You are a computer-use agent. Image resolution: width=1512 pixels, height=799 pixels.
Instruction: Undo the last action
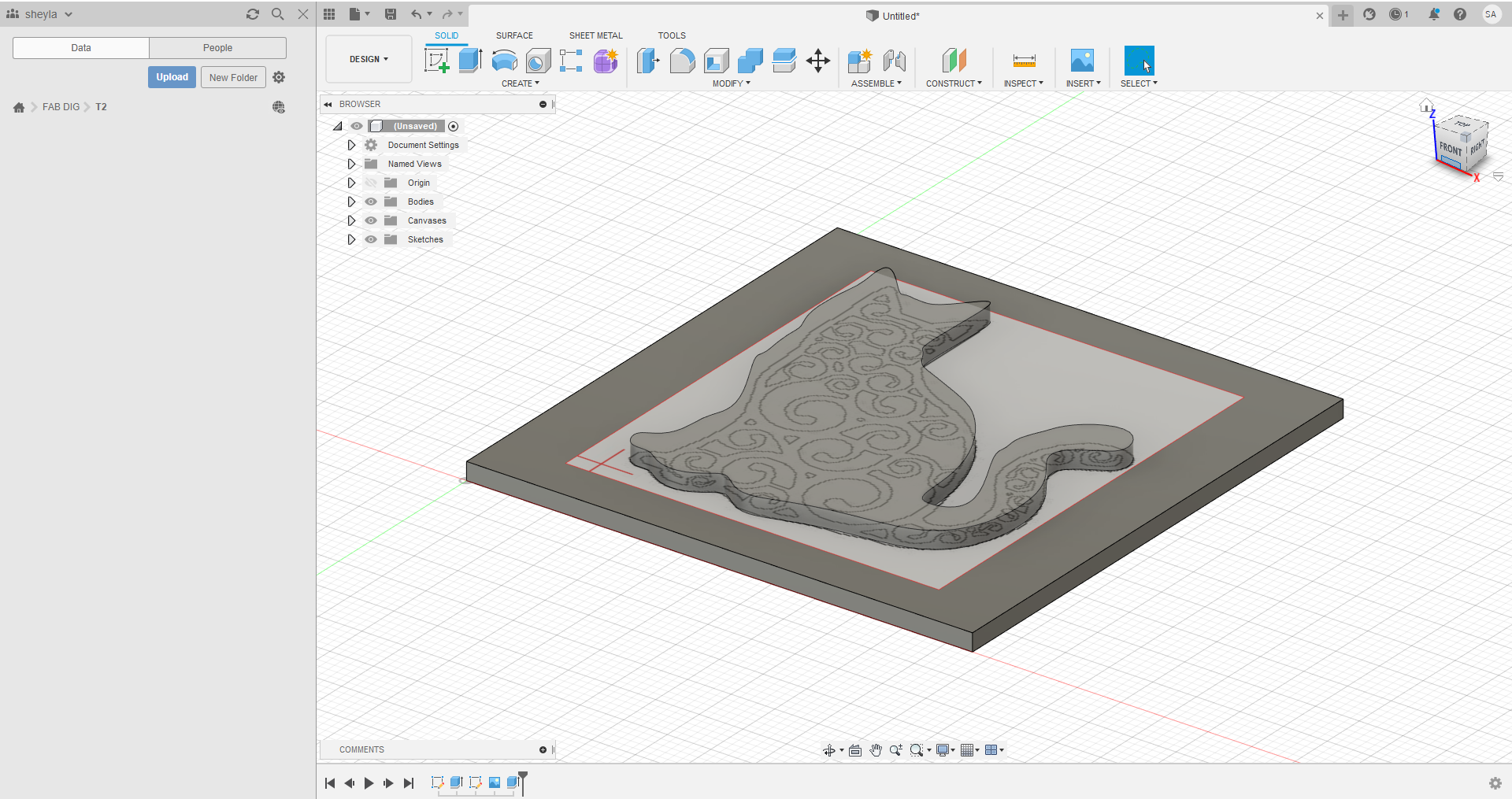tap(416, 14)
